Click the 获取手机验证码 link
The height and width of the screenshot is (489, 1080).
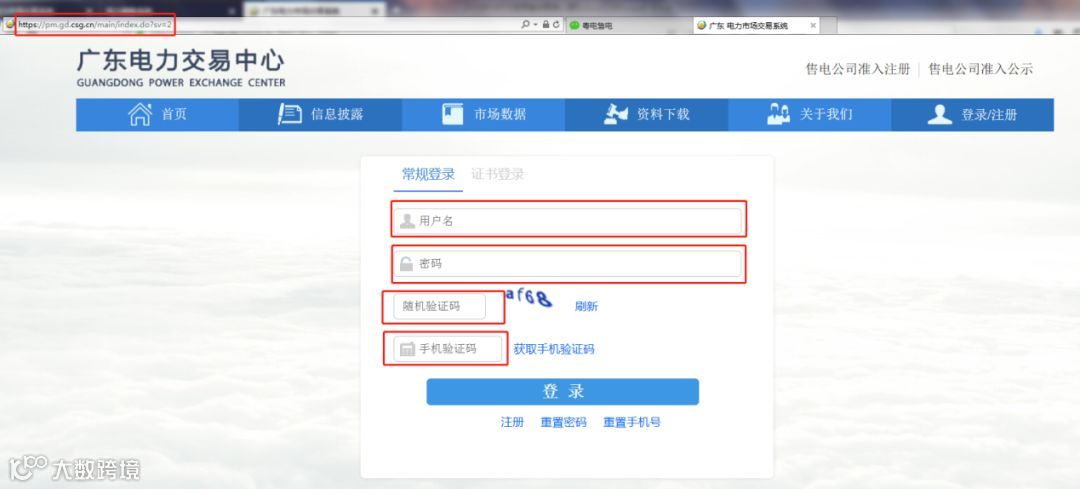pos(554,349)
